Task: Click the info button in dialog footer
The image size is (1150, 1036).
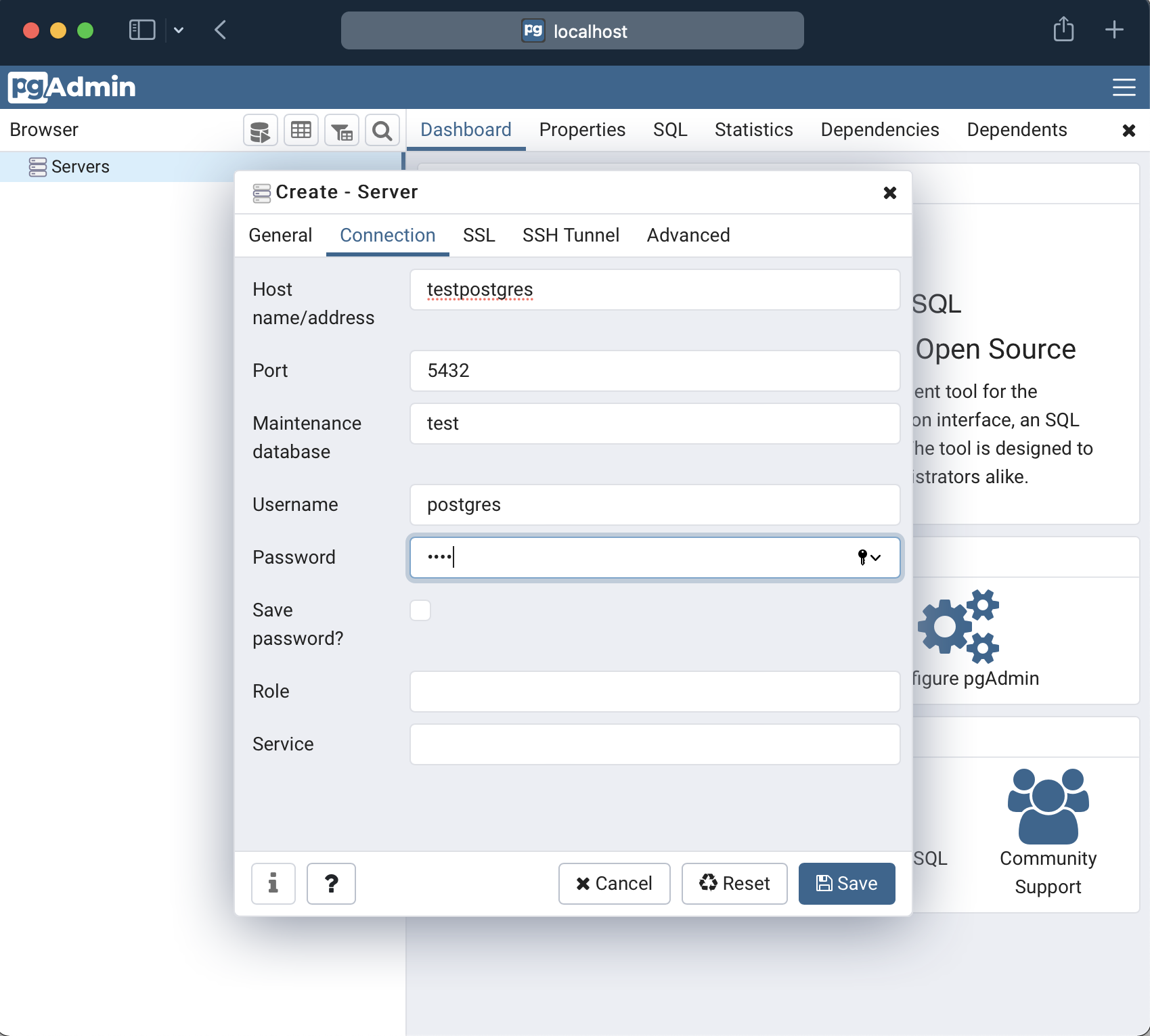Action: (273, 884)
